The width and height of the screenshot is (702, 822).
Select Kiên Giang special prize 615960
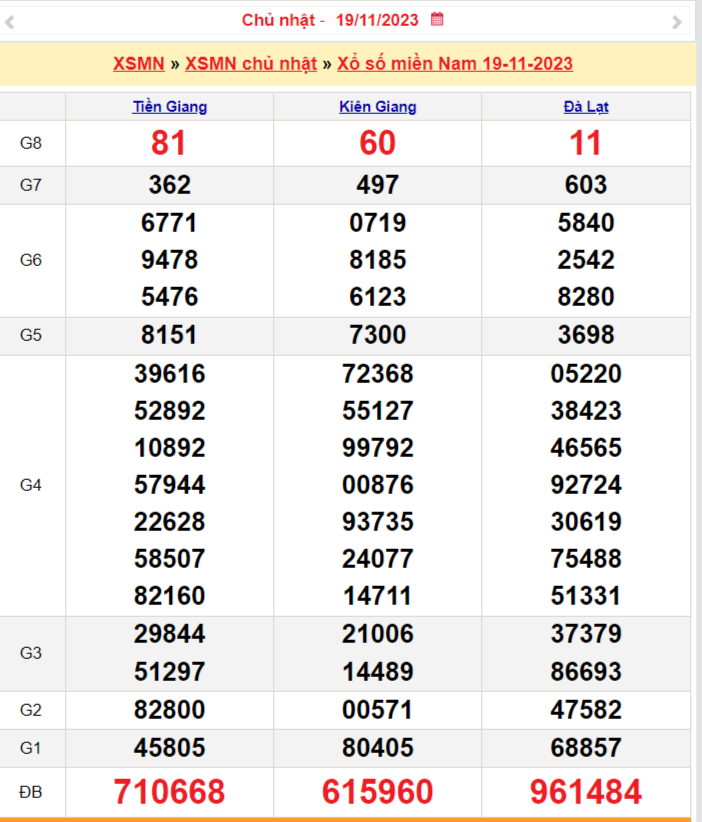(x=378, y=793)
